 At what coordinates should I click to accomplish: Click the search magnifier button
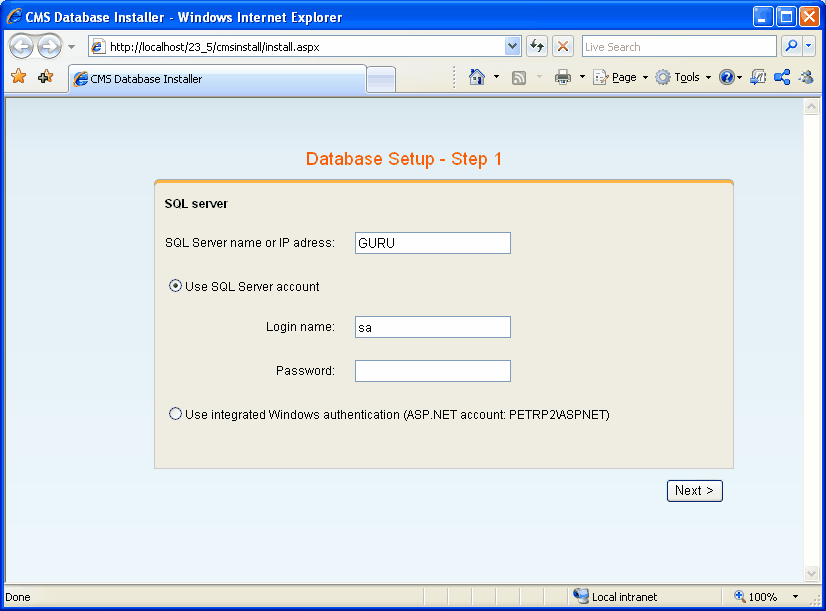791,46
